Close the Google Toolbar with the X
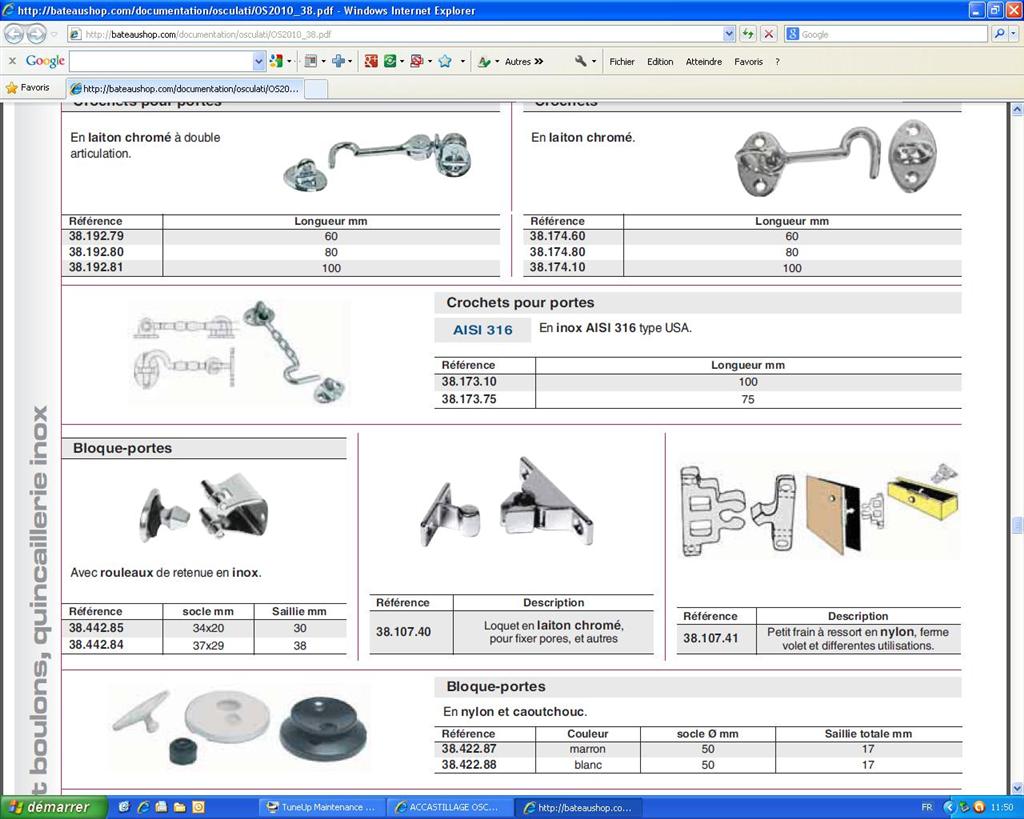 click(12, 61)
